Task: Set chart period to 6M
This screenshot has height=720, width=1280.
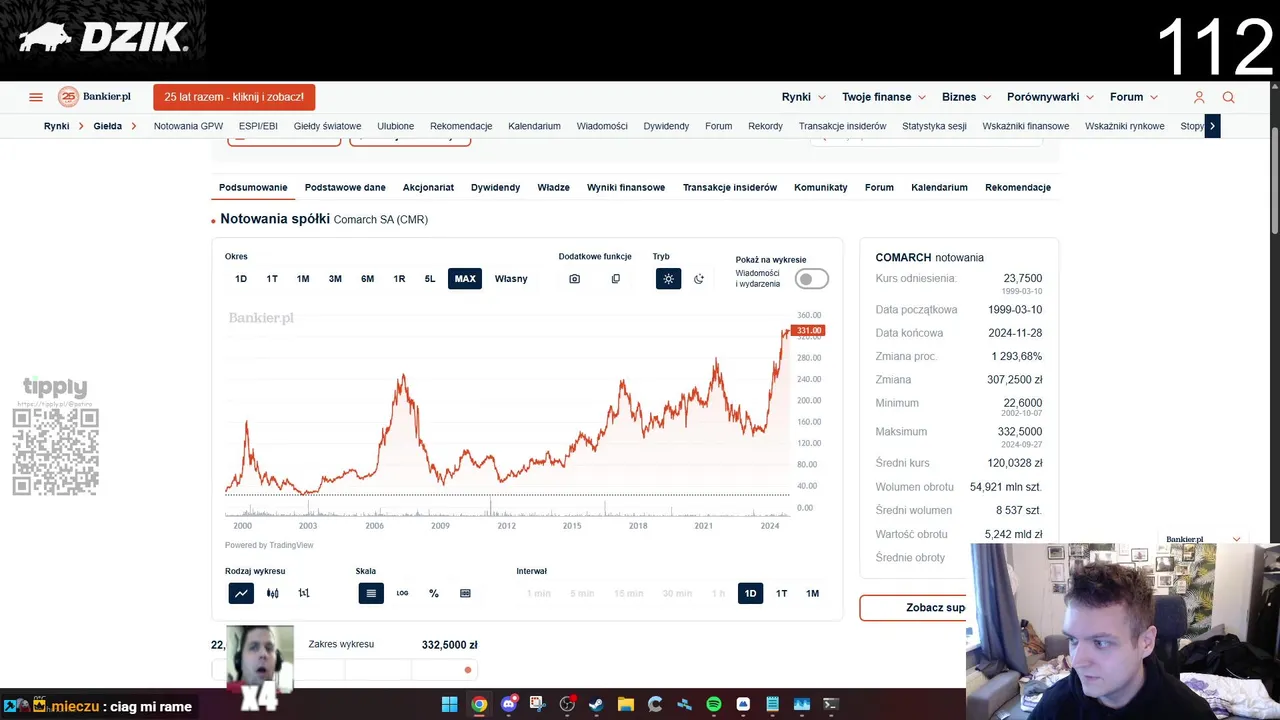Action: pos(367,279)
